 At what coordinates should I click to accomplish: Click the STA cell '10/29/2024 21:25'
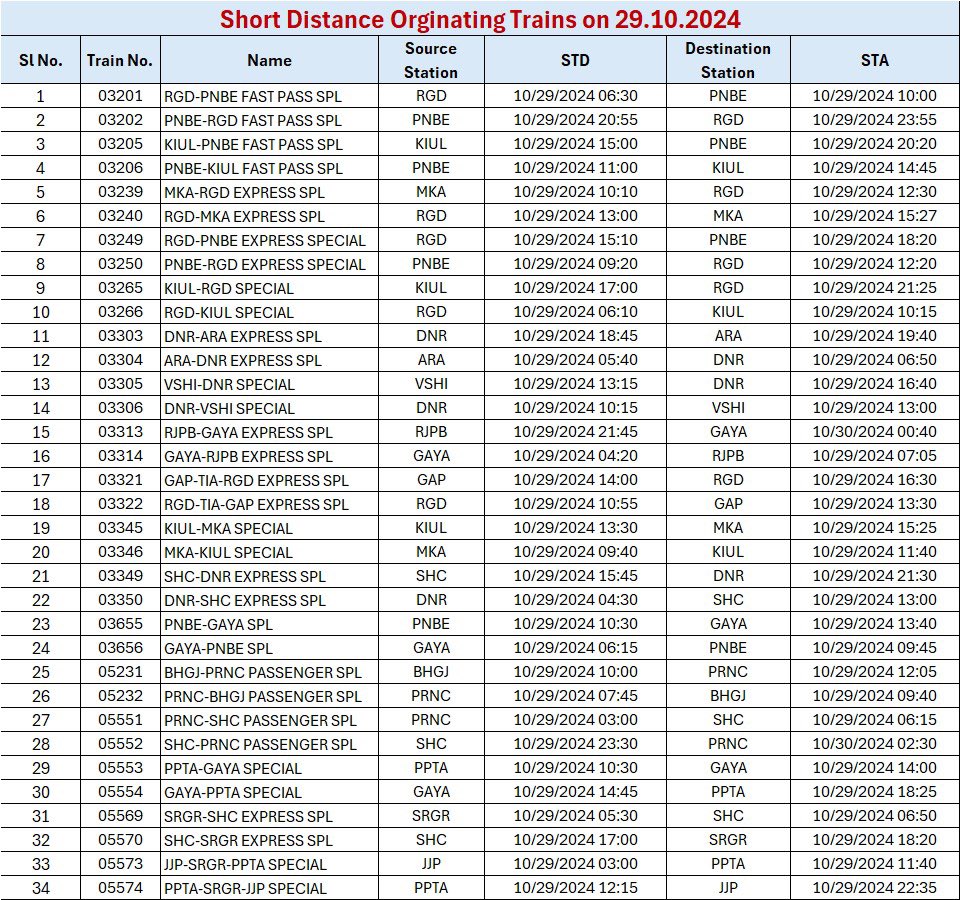pos(874,288)
